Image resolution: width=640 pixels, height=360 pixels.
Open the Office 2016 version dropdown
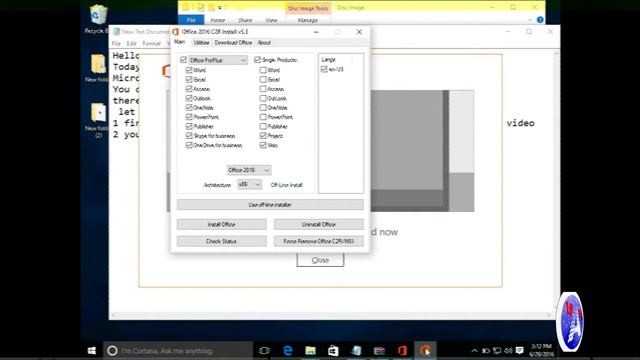[249, 170]
